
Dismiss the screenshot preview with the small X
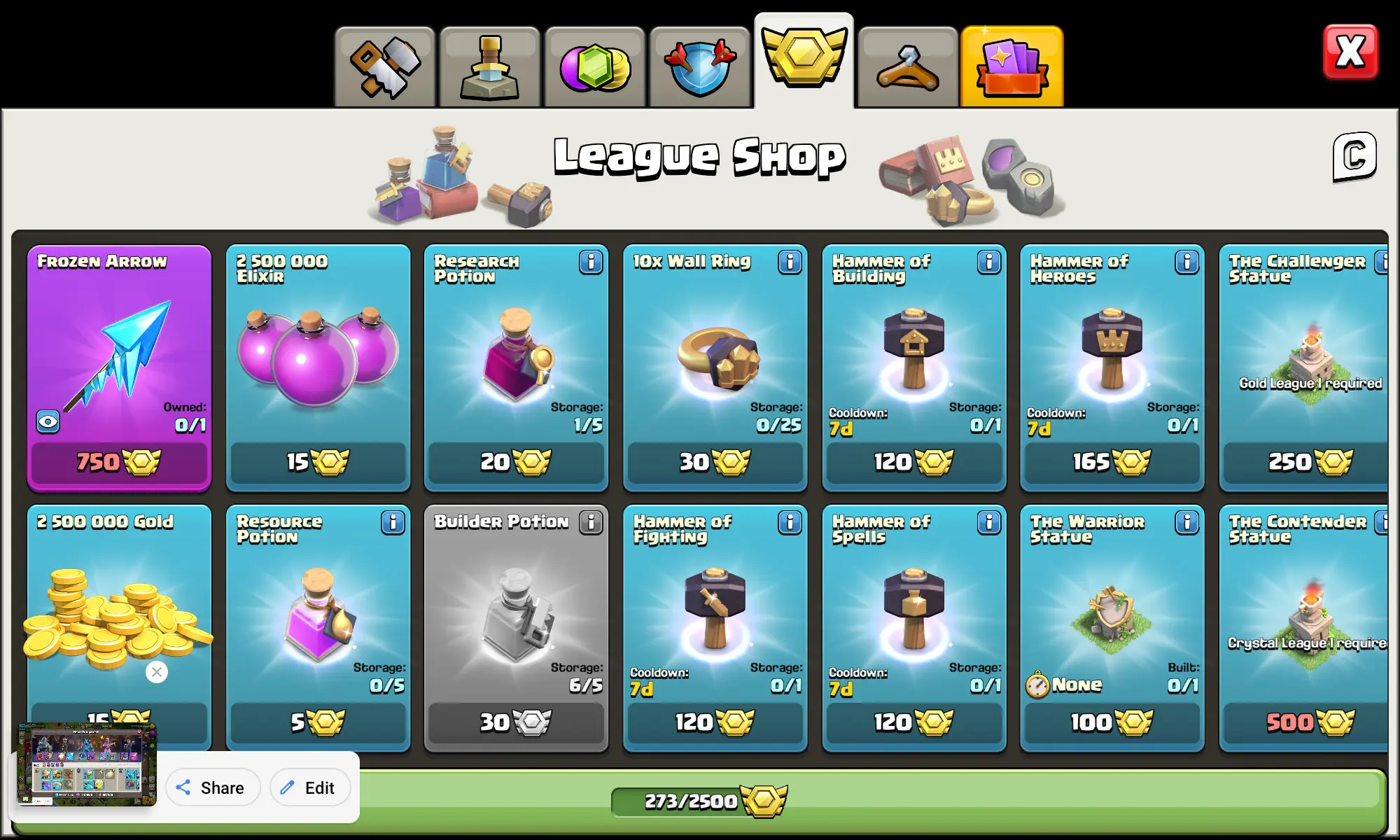(157, 672)
